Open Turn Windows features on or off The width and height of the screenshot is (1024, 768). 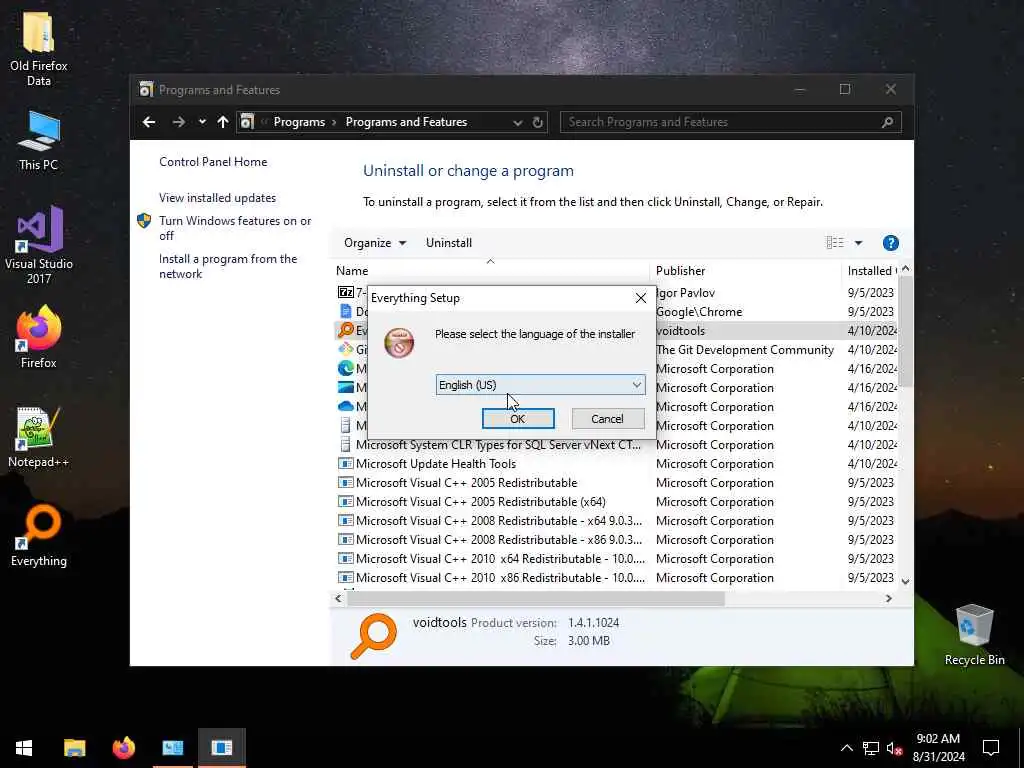click(235, 228)
